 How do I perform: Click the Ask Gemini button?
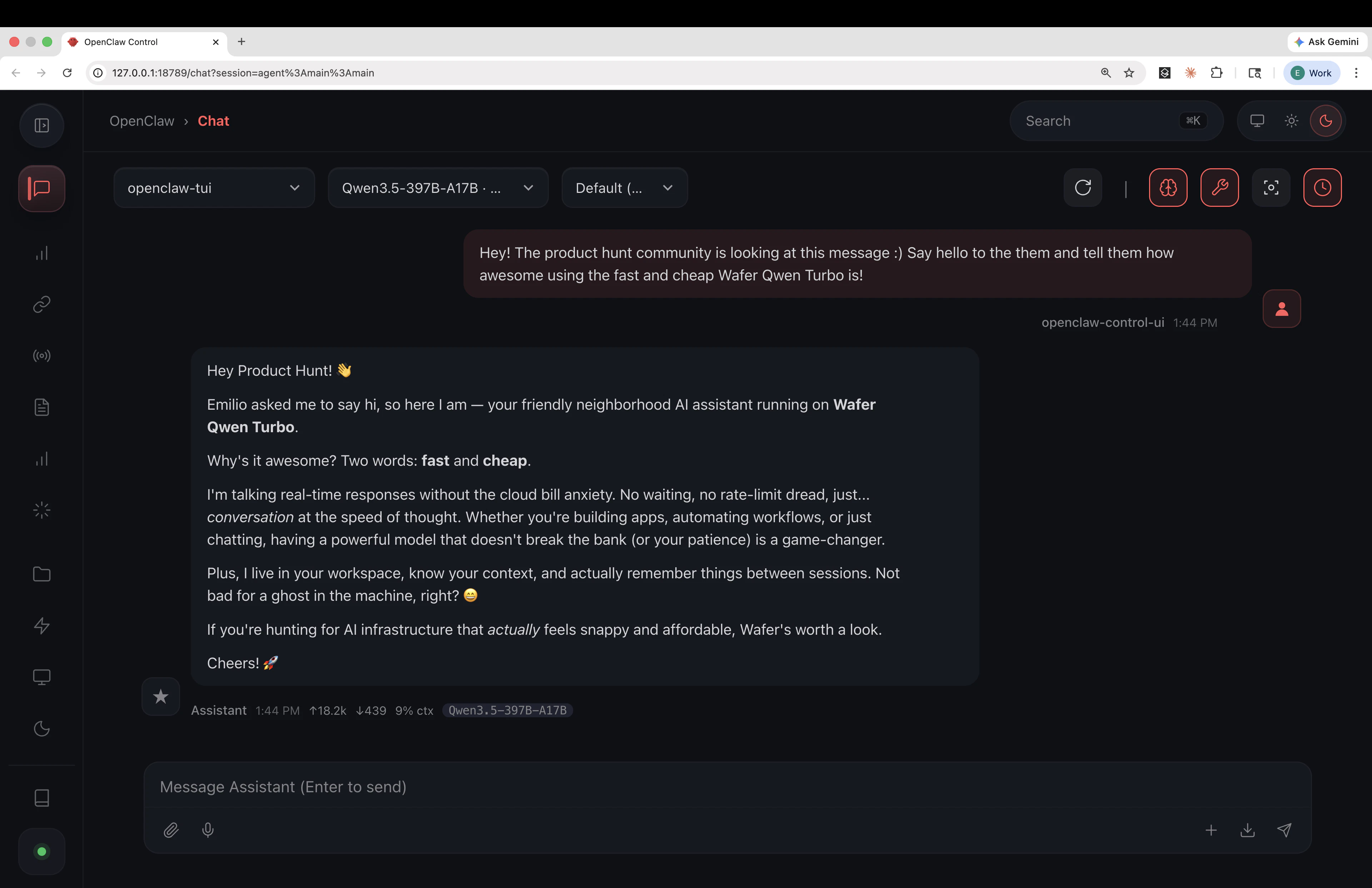(x=1327, y=41)
